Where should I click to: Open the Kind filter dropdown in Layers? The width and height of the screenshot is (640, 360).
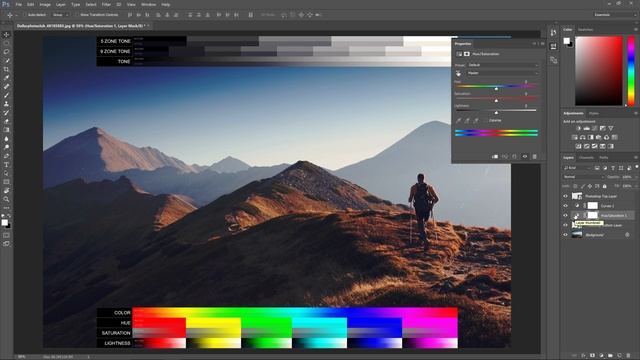(578, 168)
